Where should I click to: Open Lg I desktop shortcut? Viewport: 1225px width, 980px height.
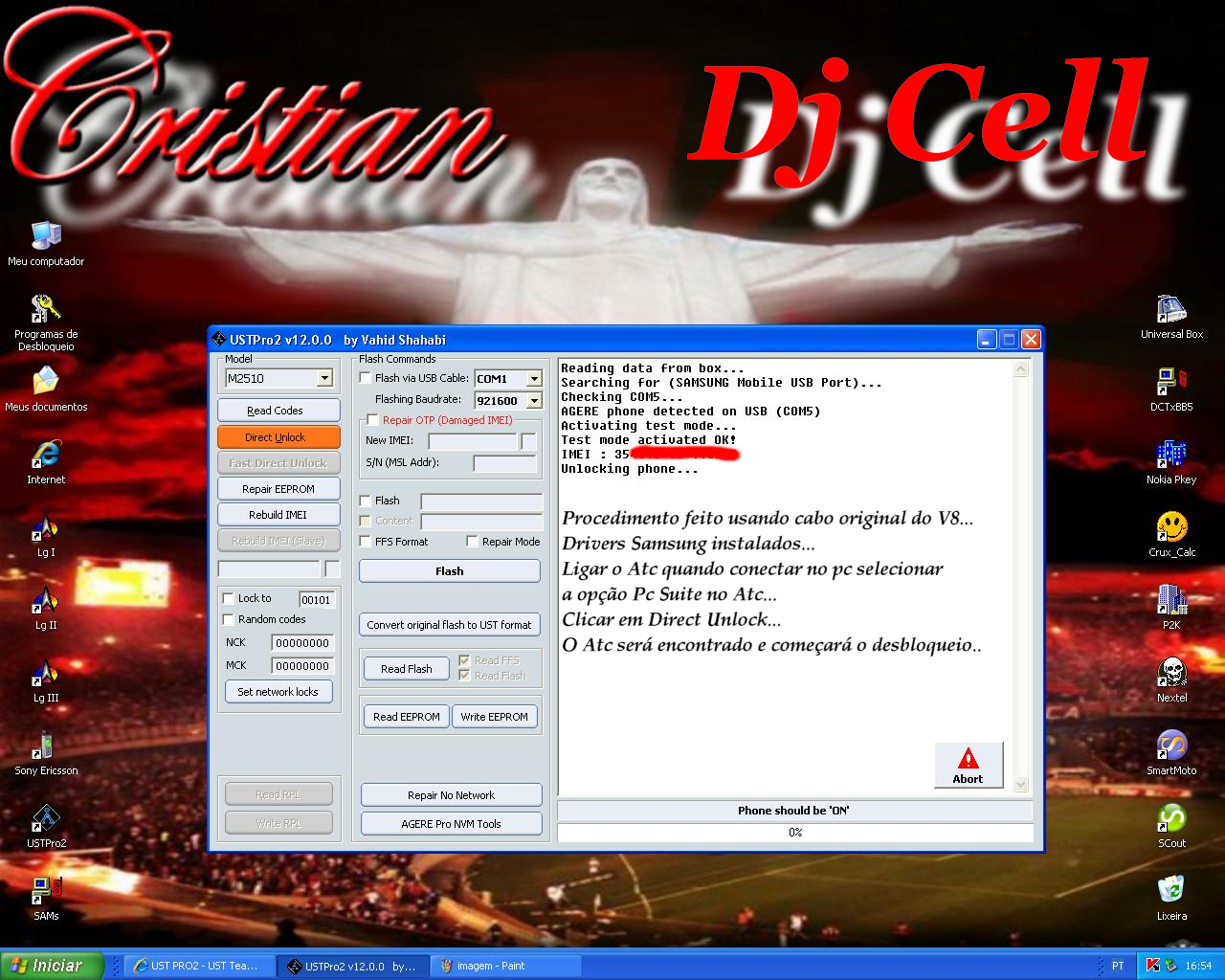tap(46, 534)
